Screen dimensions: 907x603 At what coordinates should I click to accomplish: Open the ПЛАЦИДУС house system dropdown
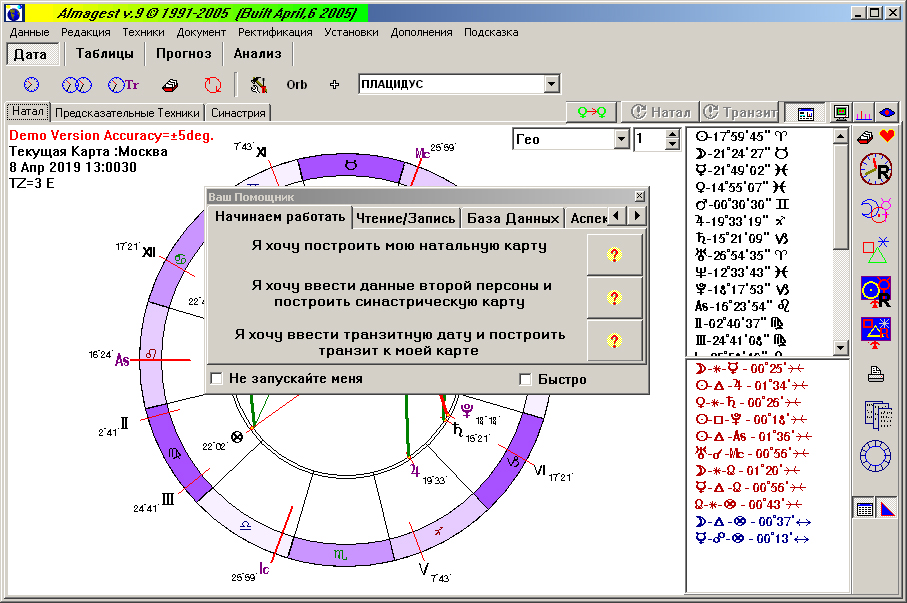(x=552, y=84)
